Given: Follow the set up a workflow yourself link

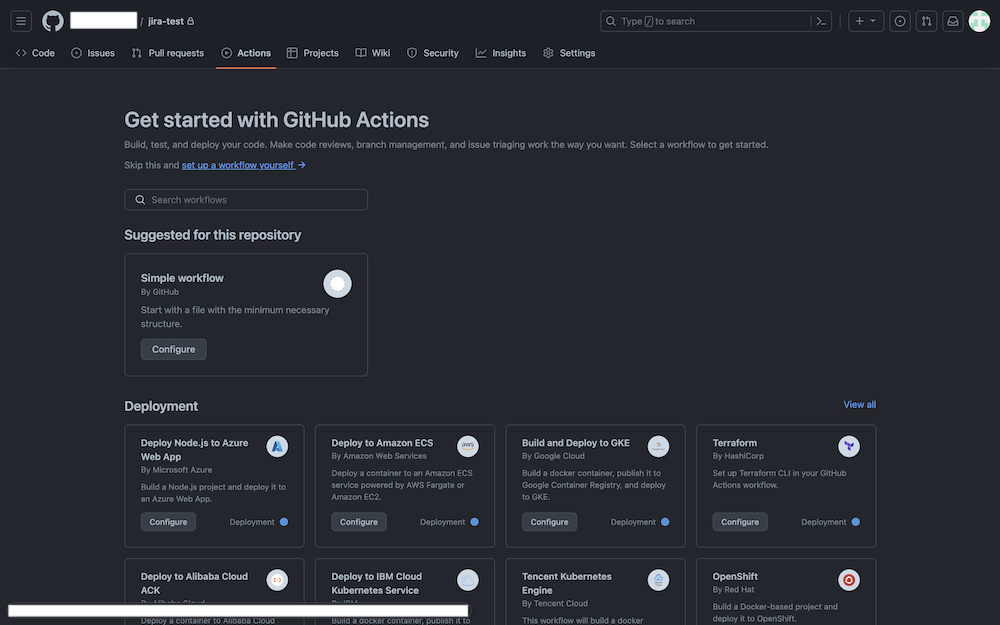Looking at the screenshot, I should (244, 165).
